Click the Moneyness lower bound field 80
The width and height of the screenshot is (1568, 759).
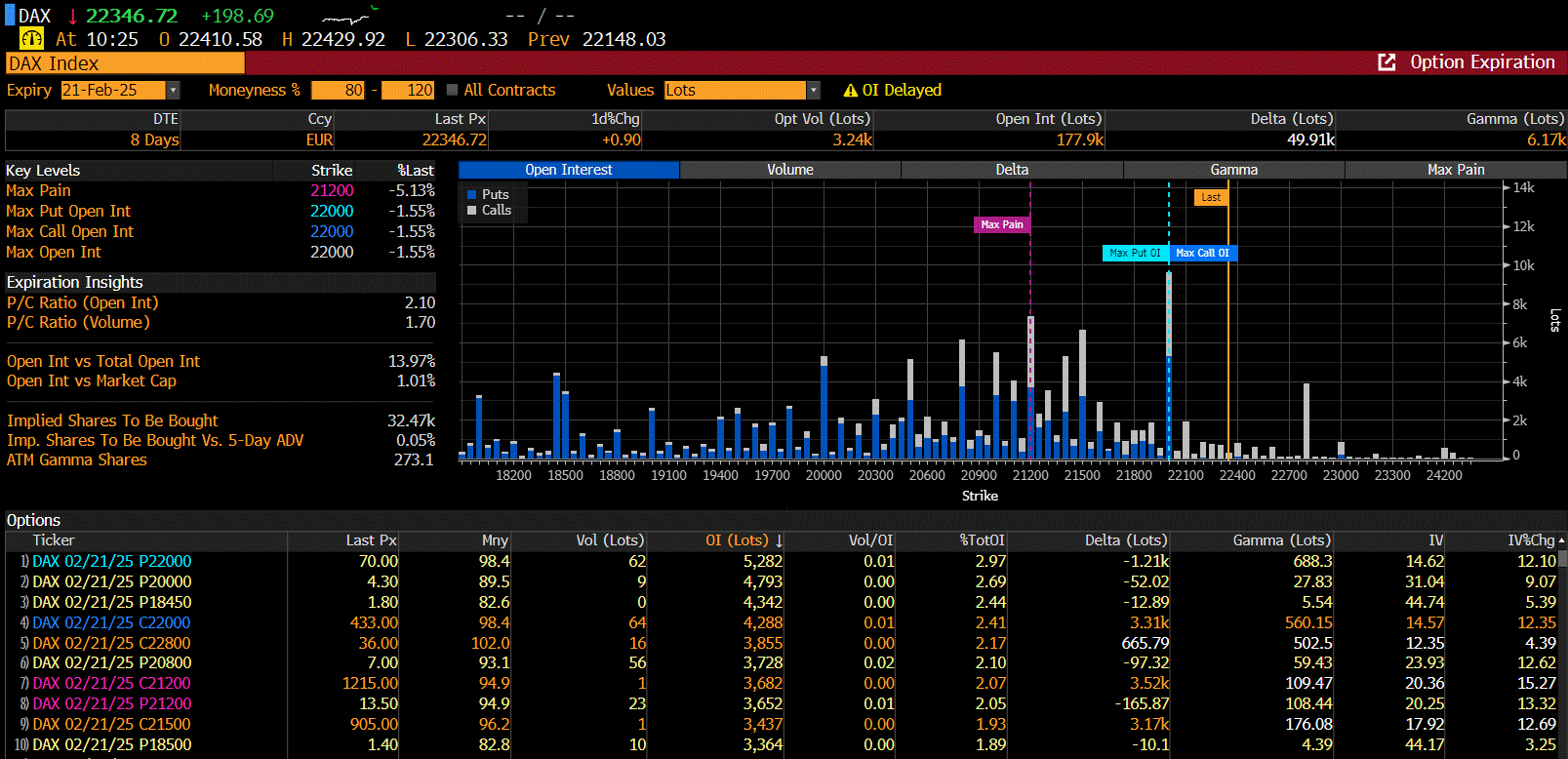point(338,91)
